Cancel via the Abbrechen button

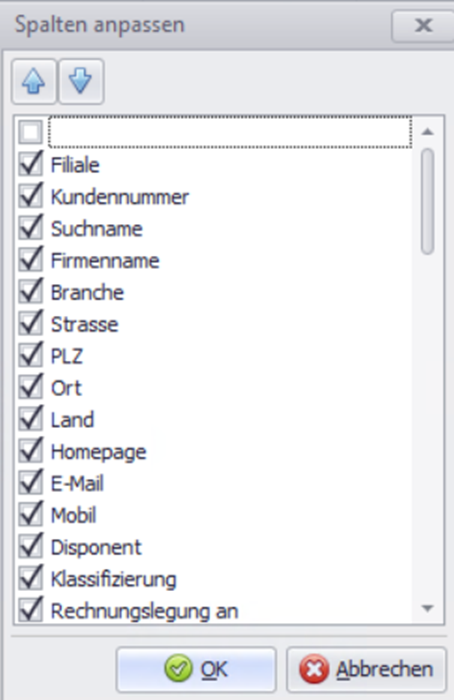367,669
